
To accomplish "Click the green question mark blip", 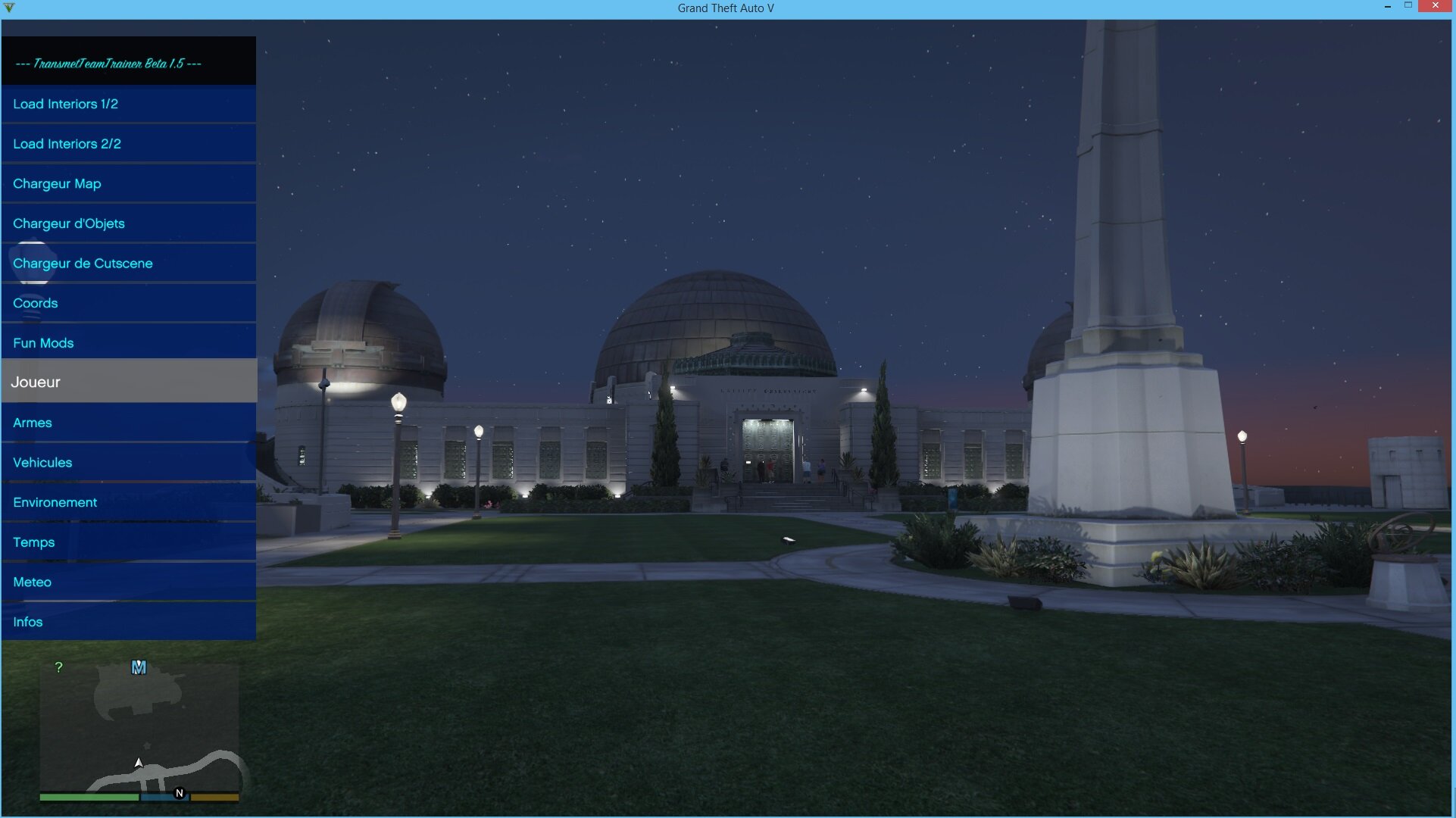I will pos(58,667).
